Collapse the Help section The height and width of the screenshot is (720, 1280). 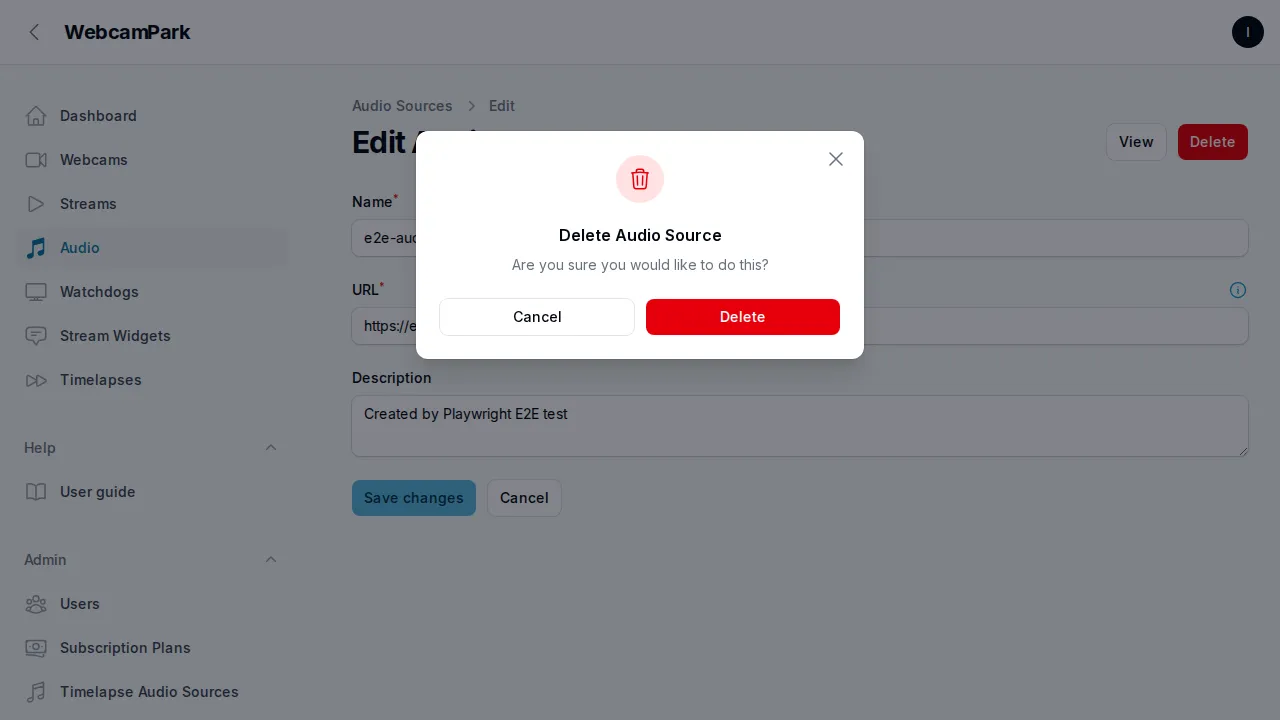pos(271,448)
